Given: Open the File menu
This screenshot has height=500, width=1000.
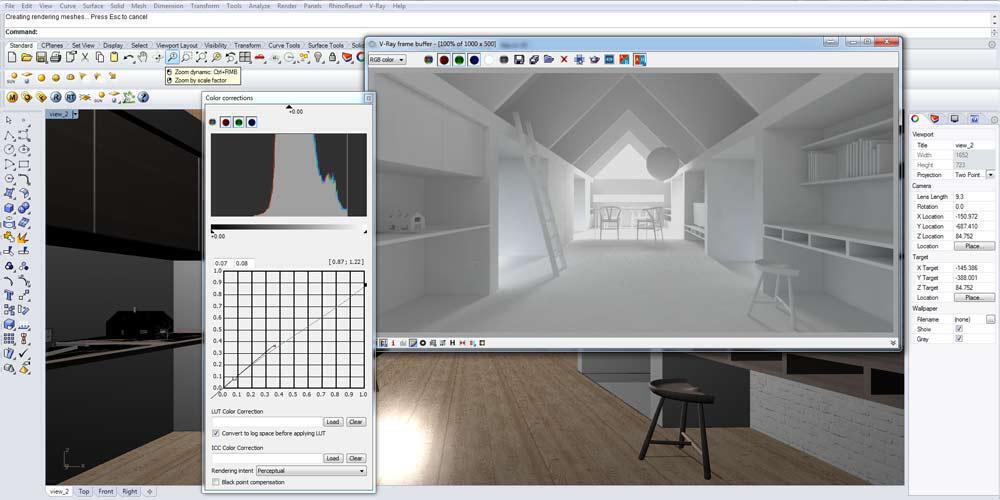Looking at the screenshot, I should coord(10,6).
